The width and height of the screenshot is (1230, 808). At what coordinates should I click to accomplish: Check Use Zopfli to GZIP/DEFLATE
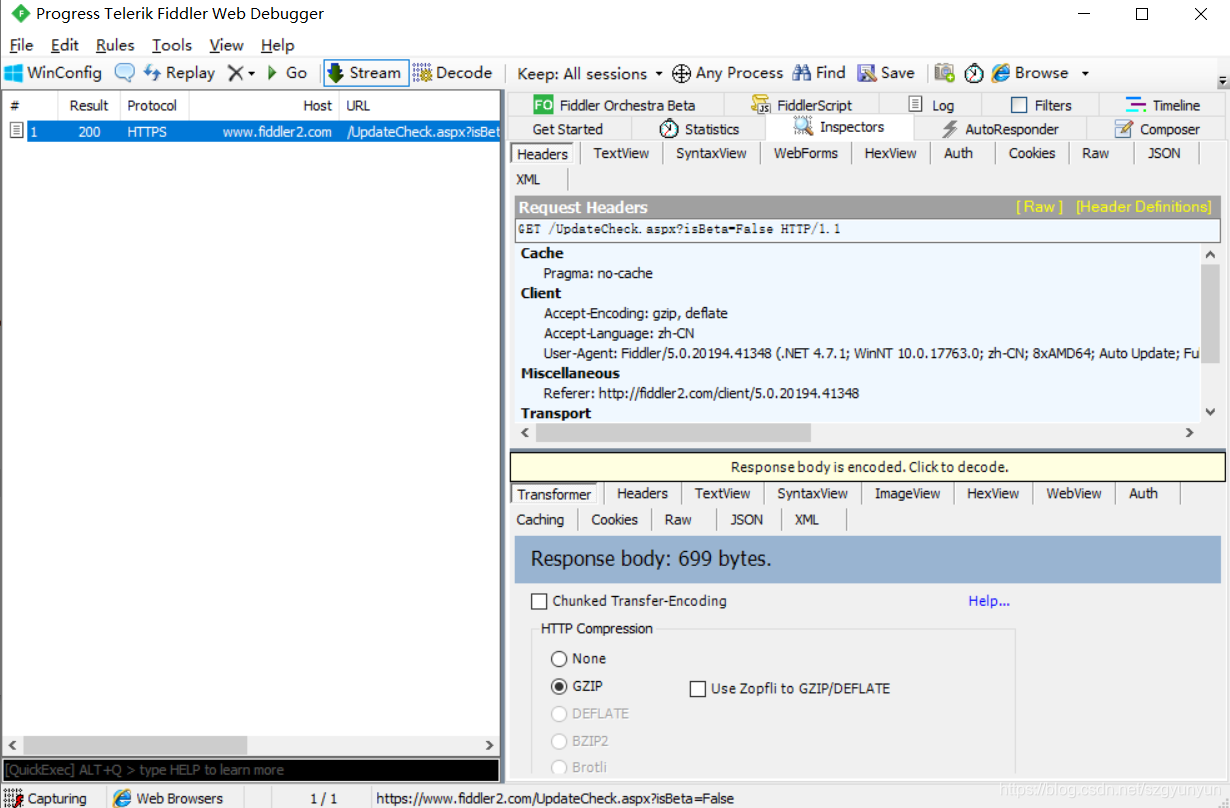pyautogui.click(x=698, y=688)
